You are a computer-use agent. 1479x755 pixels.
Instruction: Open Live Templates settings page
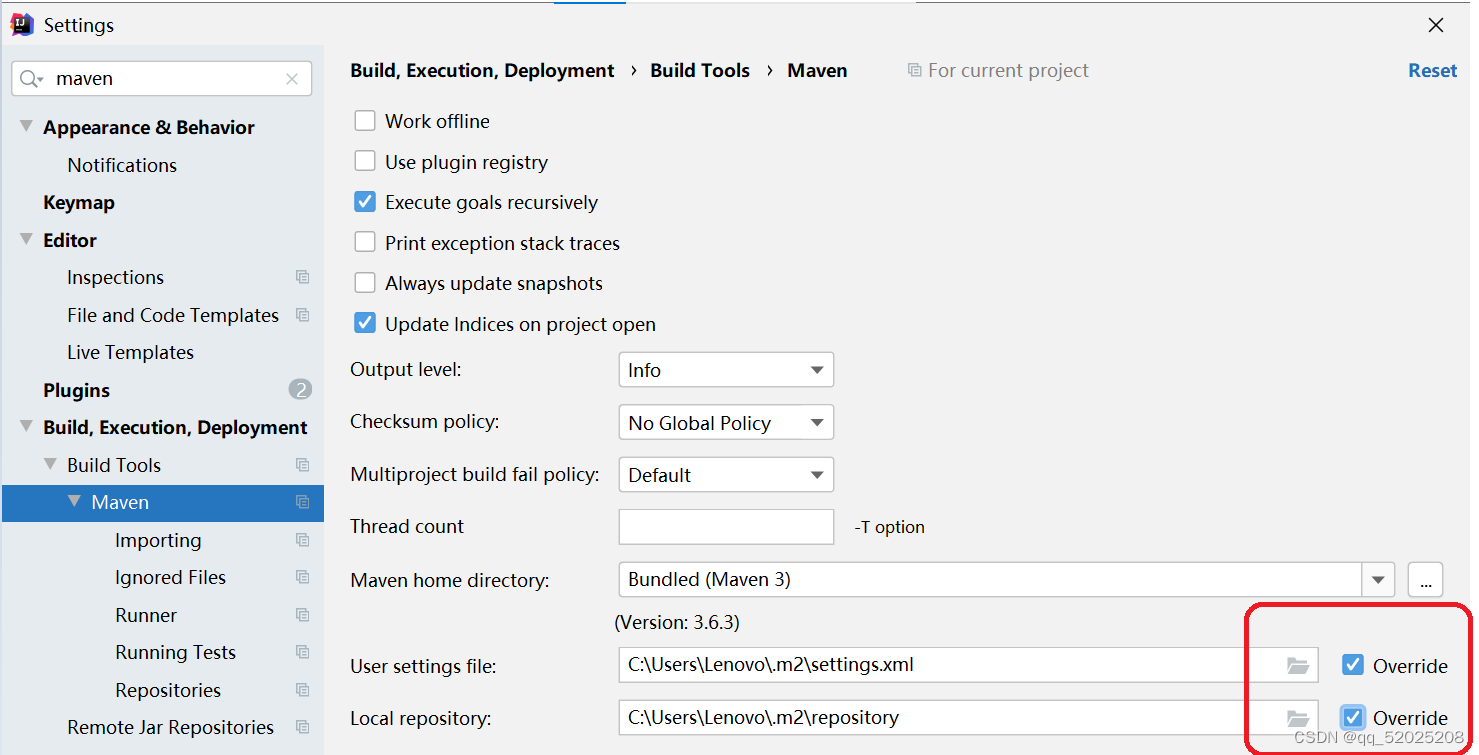(x=130, y=352)
